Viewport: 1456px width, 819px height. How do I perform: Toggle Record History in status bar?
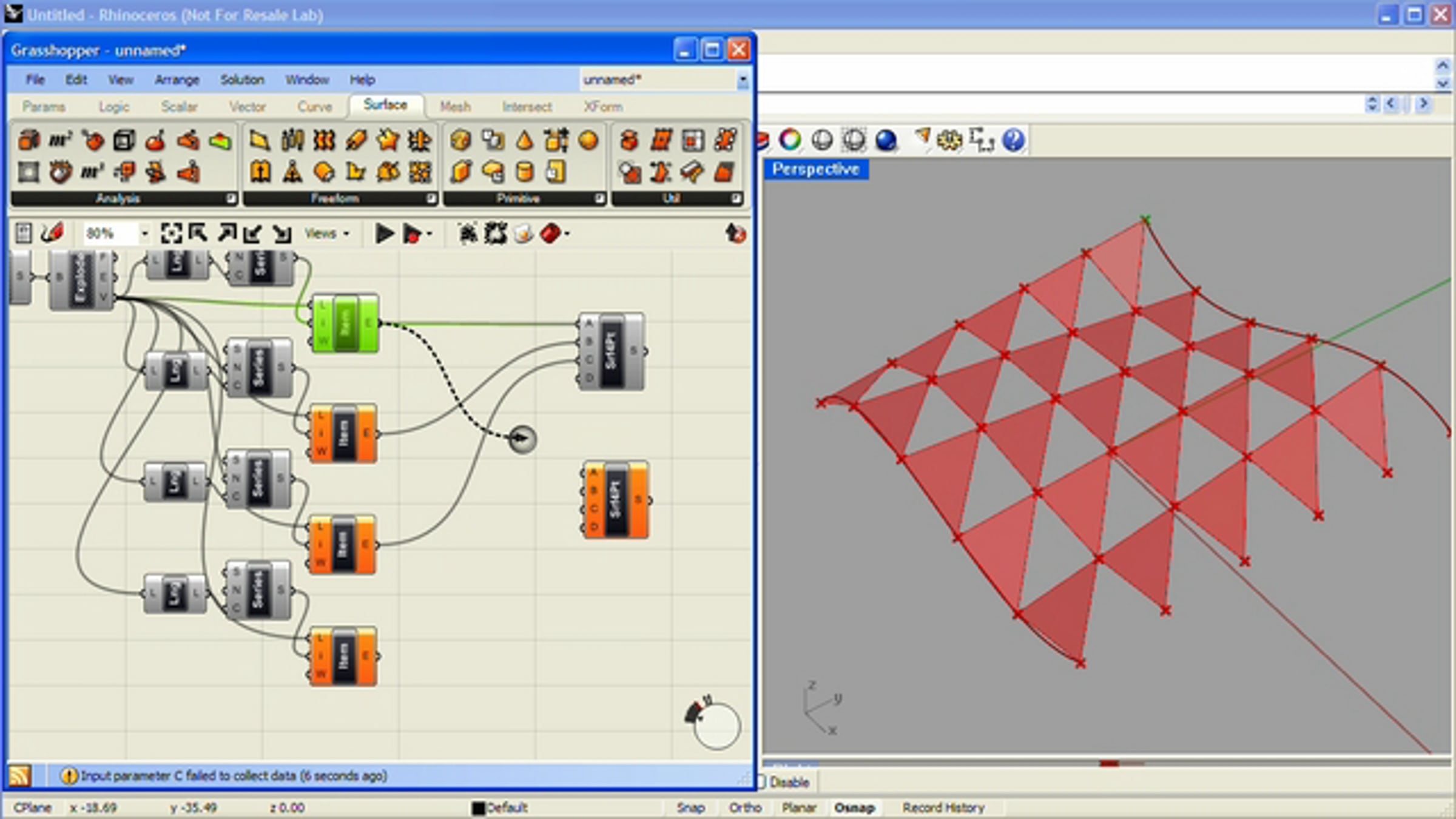[943, 808]
